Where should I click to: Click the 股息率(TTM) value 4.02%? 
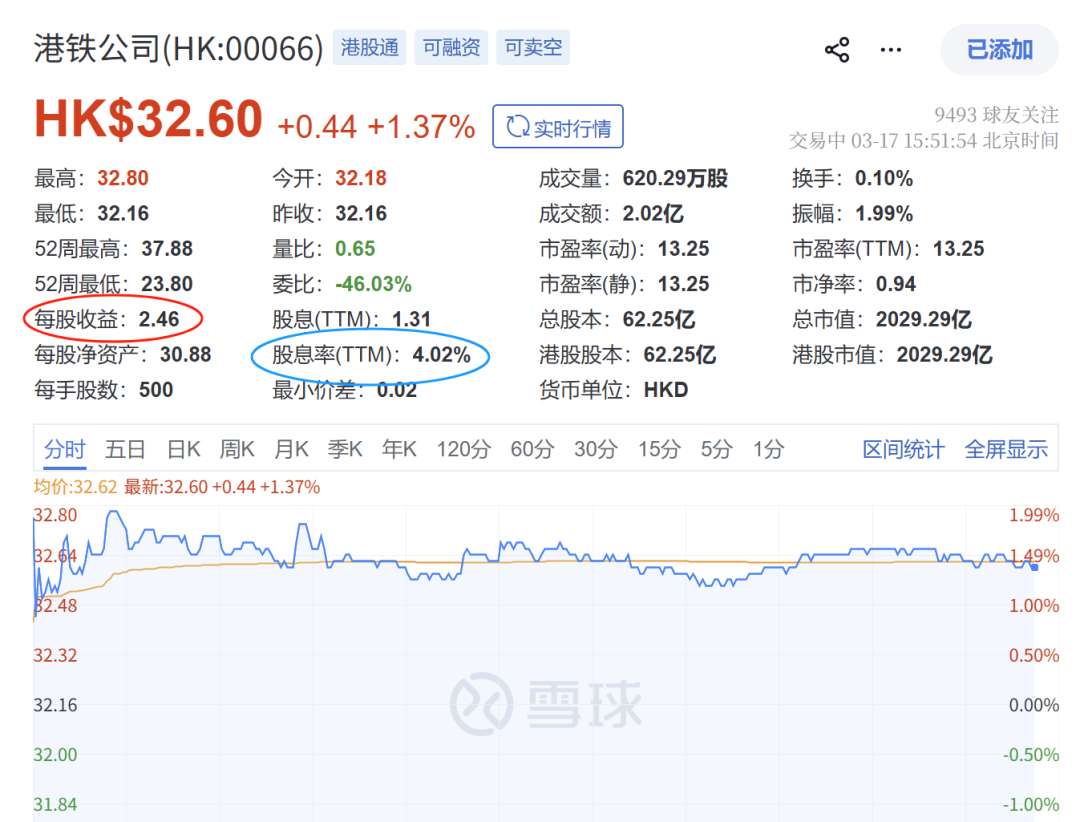(x=442, y=355)
